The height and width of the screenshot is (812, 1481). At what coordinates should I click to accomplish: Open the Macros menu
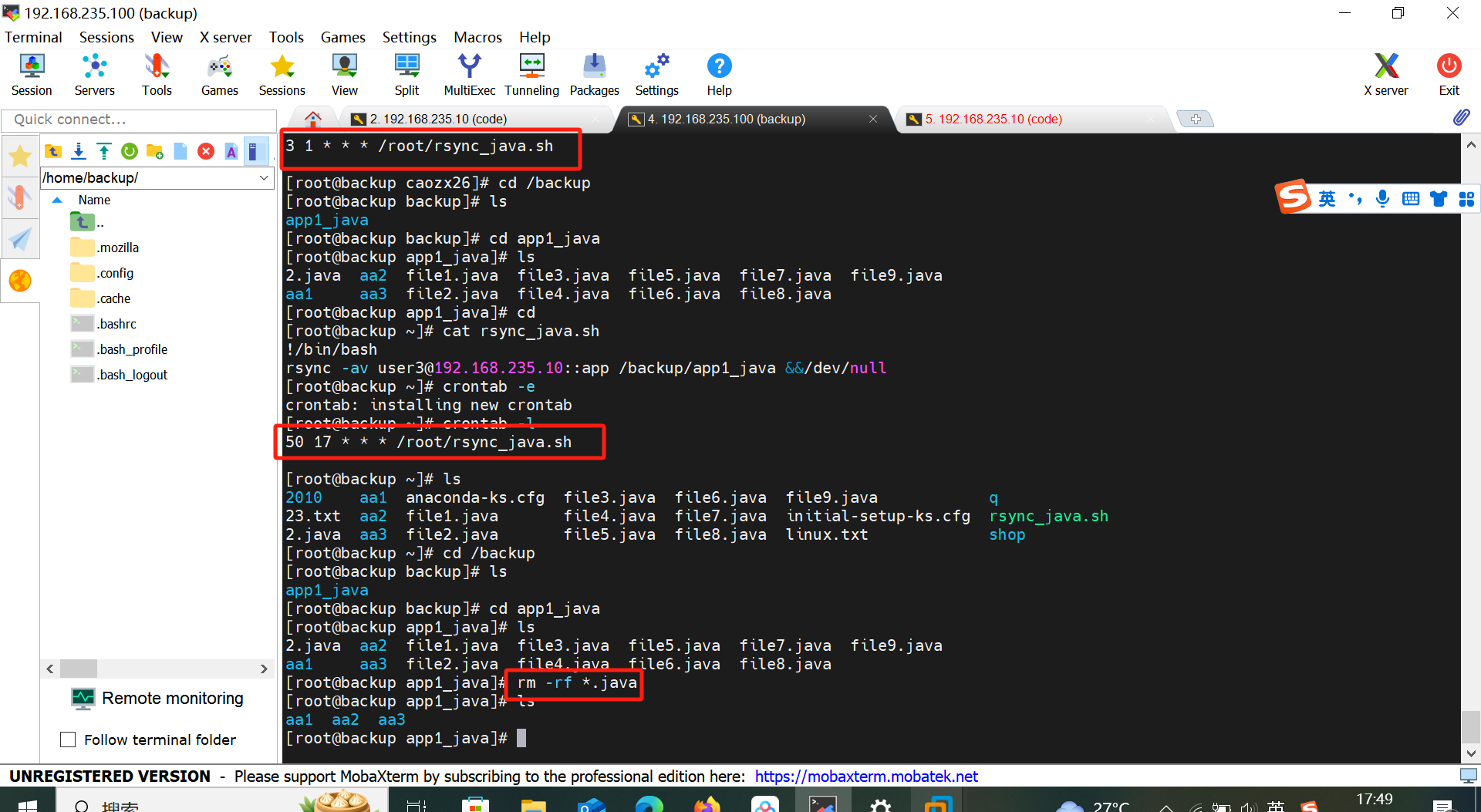click(x=477, y=37)
